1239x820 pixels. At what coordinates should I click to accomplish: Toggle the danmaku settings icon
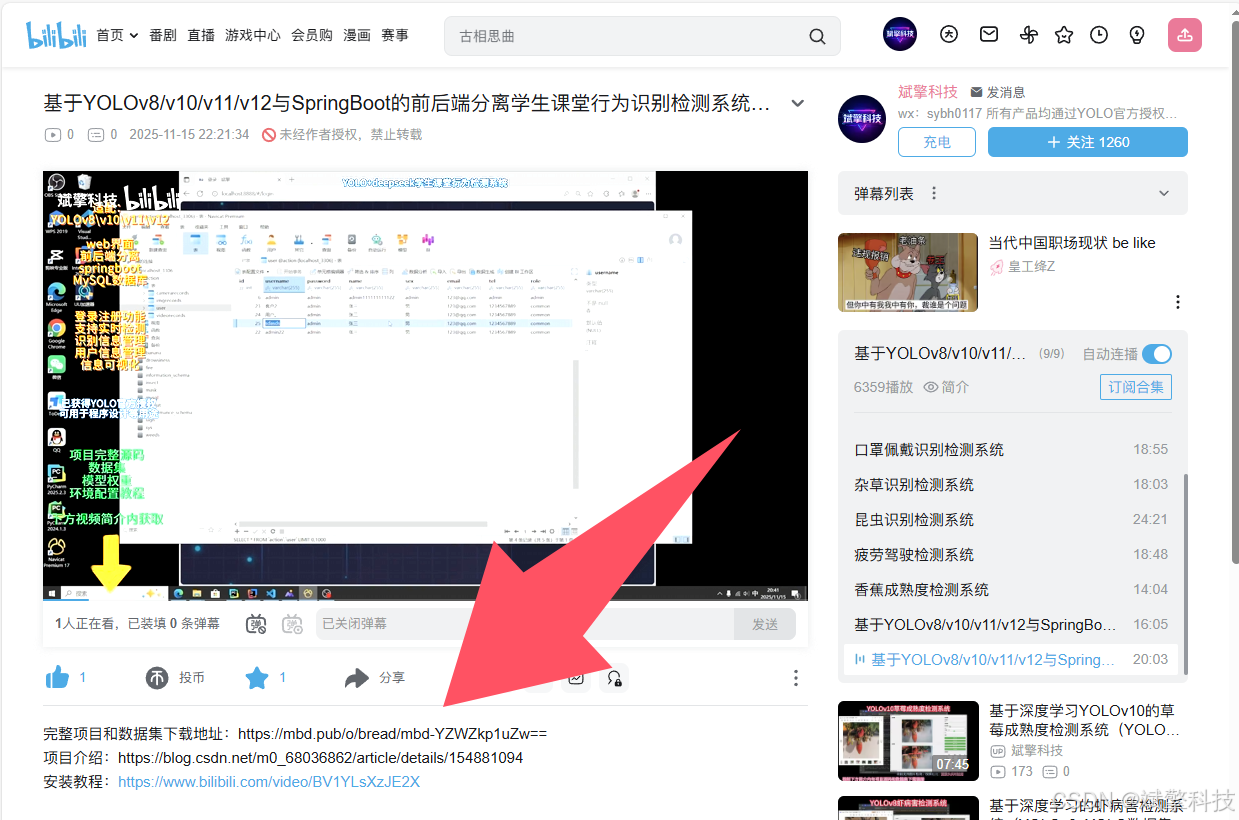pyautogui.click(x=292, y=624)
